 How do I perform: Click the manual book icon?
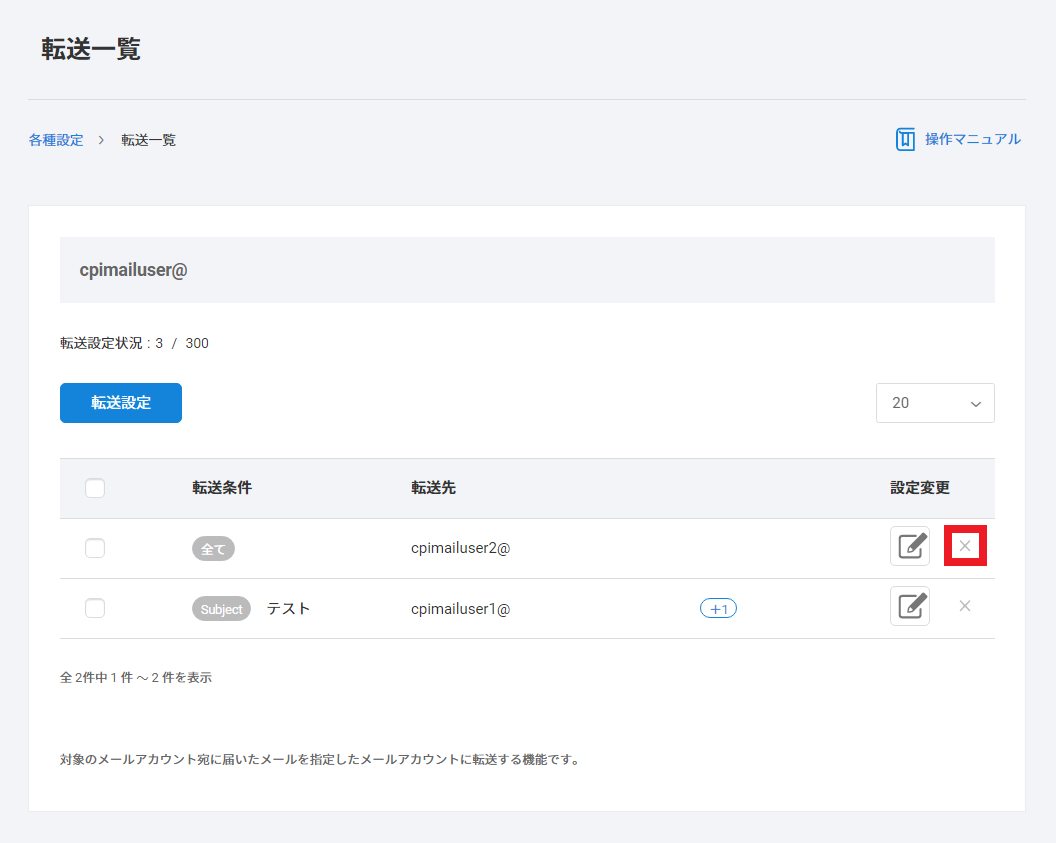pyautogui.click(x=905, y=139)
